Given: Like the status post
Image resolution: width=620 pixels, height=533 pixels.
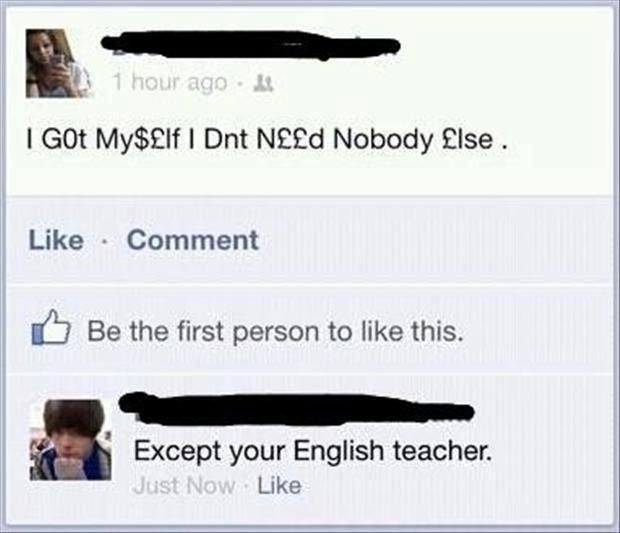Looking at the screenshot, I should [x=56, y=240].
